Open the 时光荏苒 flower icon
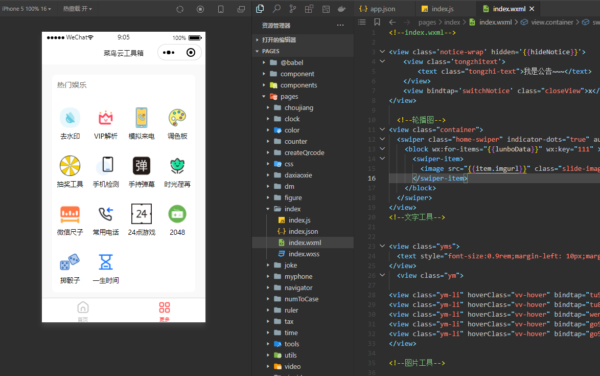 tap(177, 166)
